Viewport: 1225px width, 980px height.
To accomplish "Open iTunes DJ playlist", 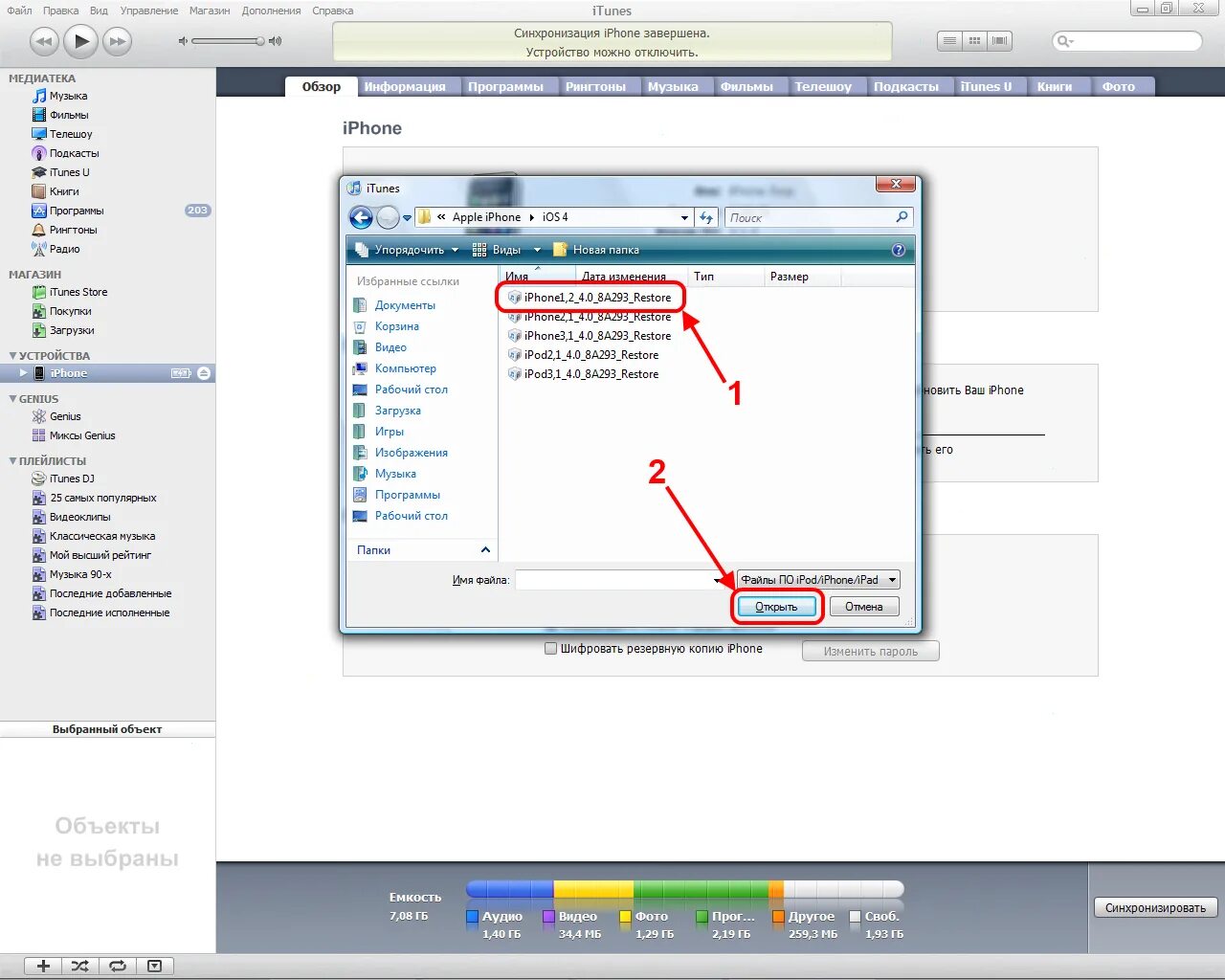I will point(72,479).
